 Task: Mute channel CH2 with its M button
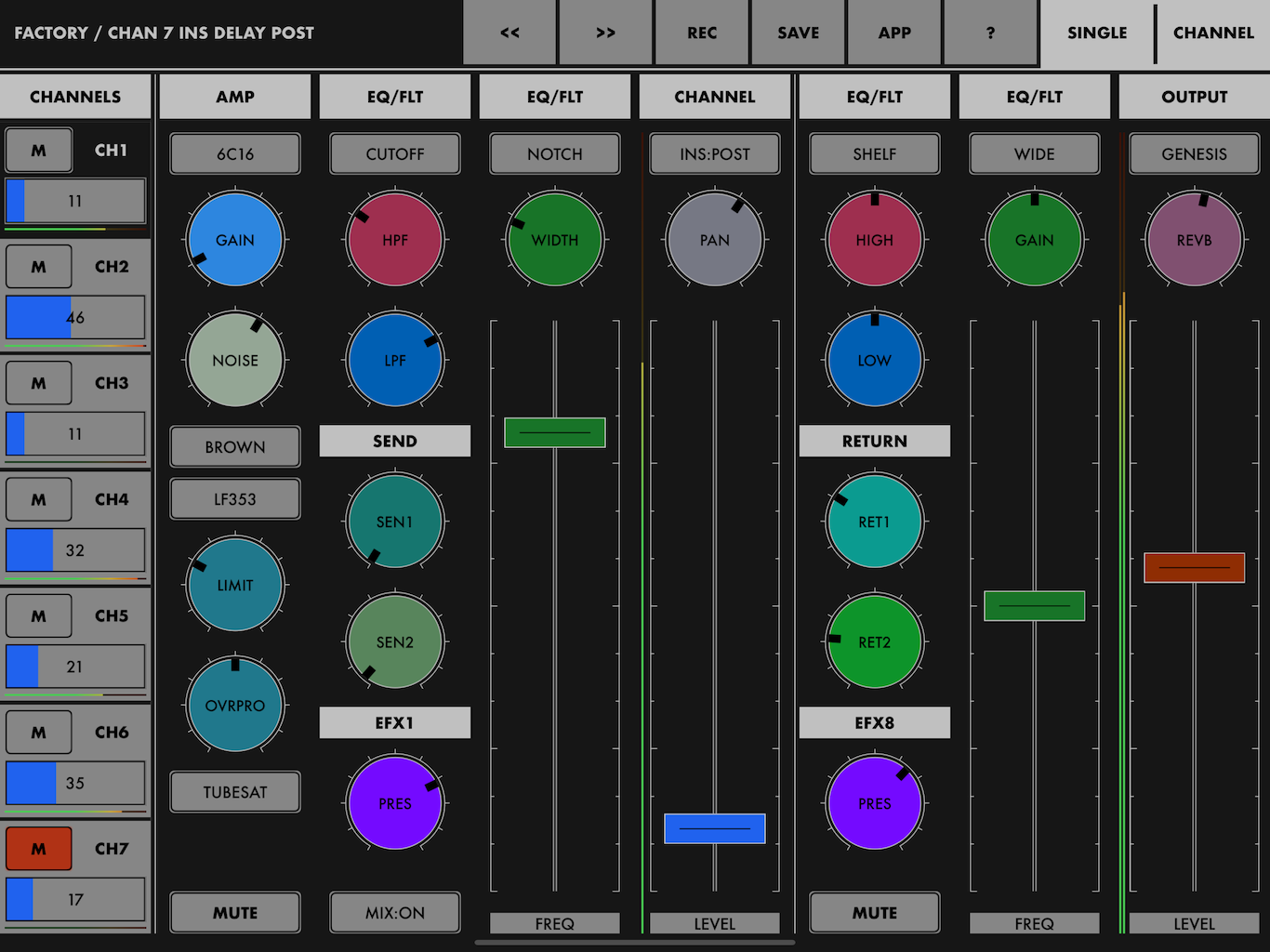[x=39, y=267]
